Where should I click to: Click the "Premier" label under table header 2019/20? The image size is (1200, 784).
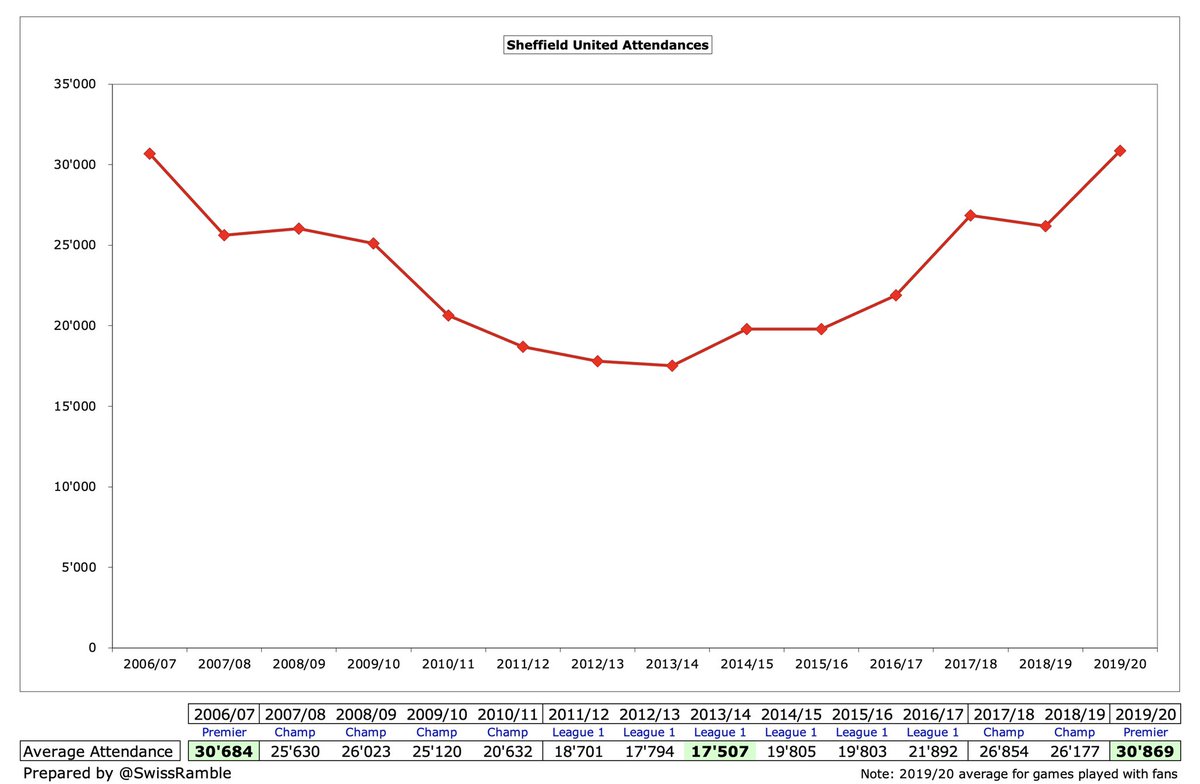pos(1147,732)
